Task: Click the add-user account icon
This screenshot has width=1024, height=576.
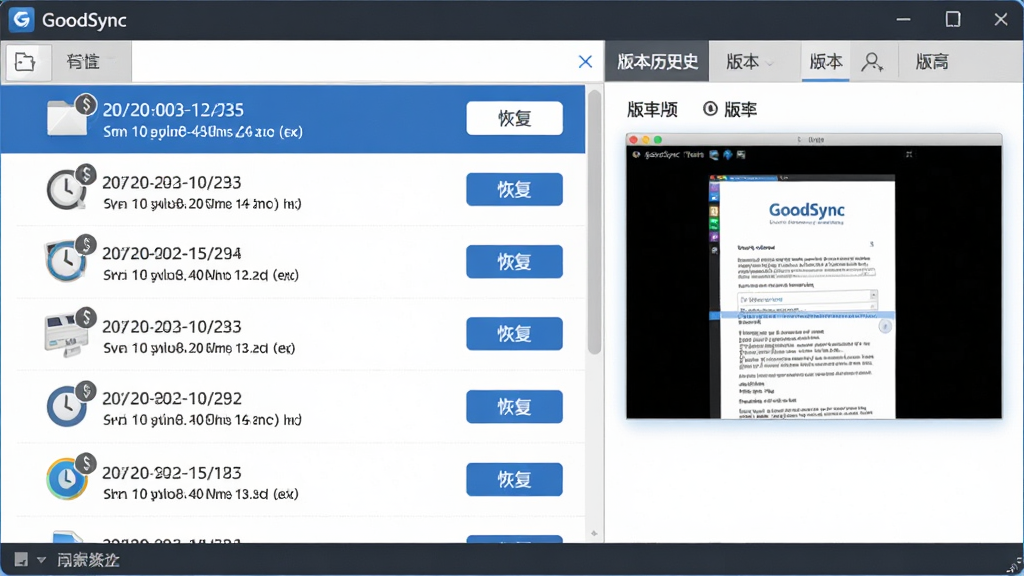Action: (x=872, y=63)
